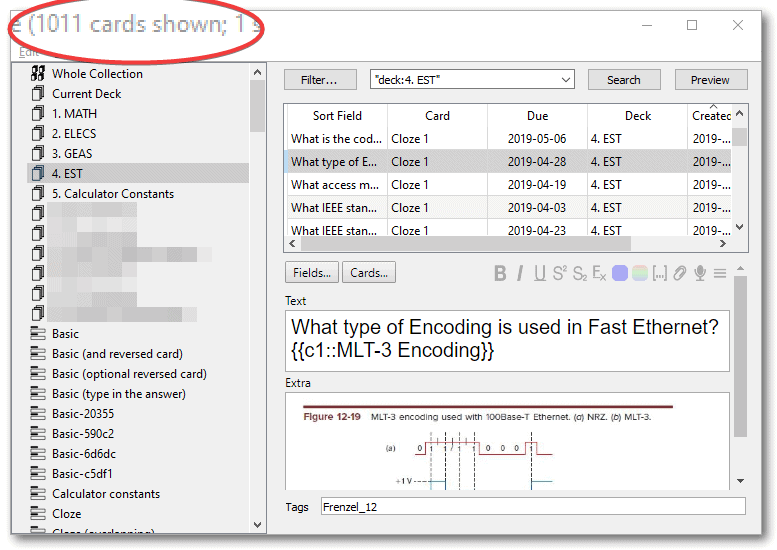Viewport: 777px width, 550px height.
Task: Select the 3. GEAS deck
Action: 72,154
